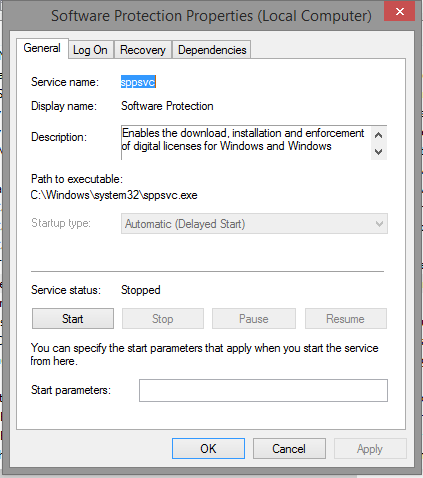Click inside the Description text box

click(x=246, y=143)
